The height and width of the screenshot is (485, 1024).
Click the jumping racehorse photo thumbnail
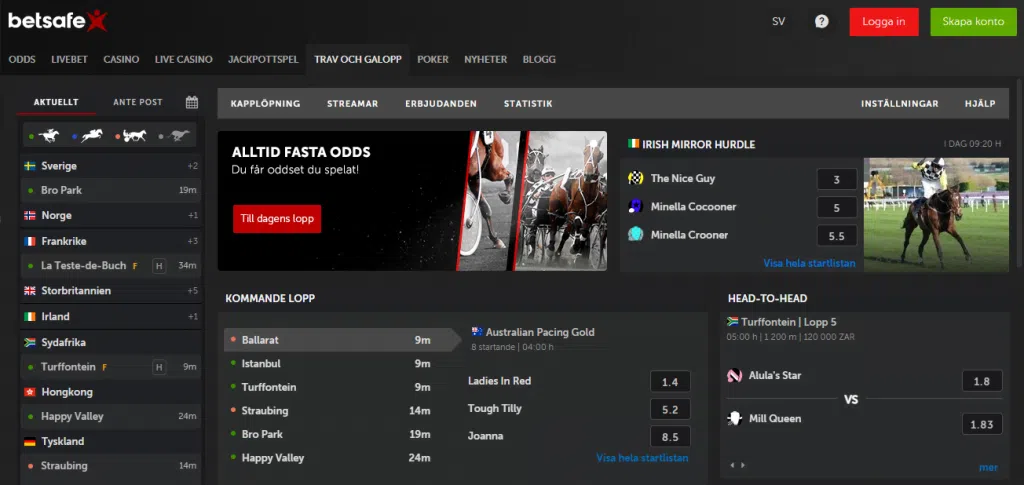(936, 214)
